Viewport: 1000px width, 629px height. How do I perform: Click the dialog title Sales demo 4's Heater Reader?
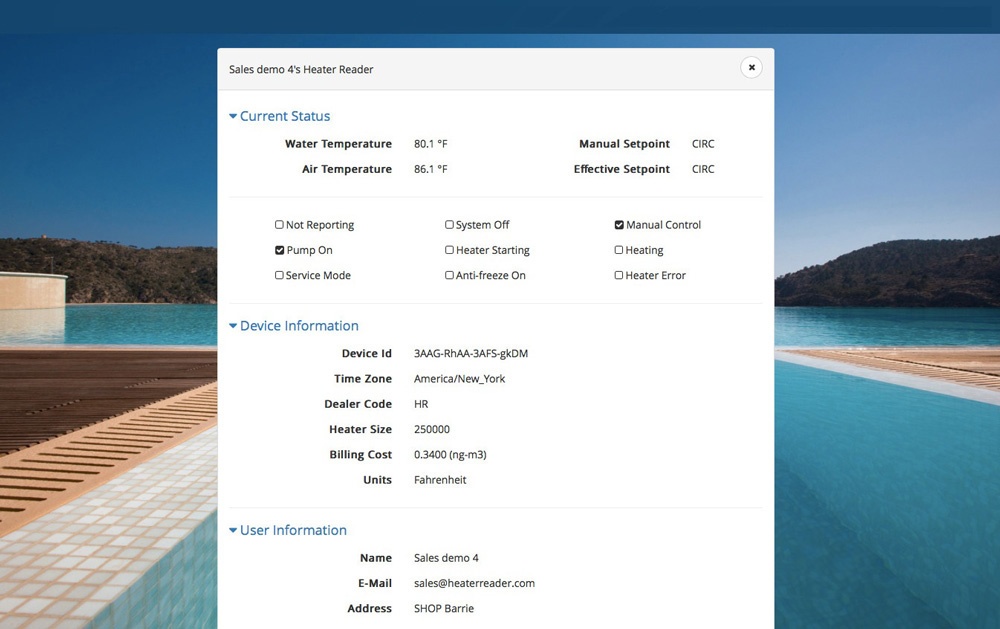coord(301,69)
